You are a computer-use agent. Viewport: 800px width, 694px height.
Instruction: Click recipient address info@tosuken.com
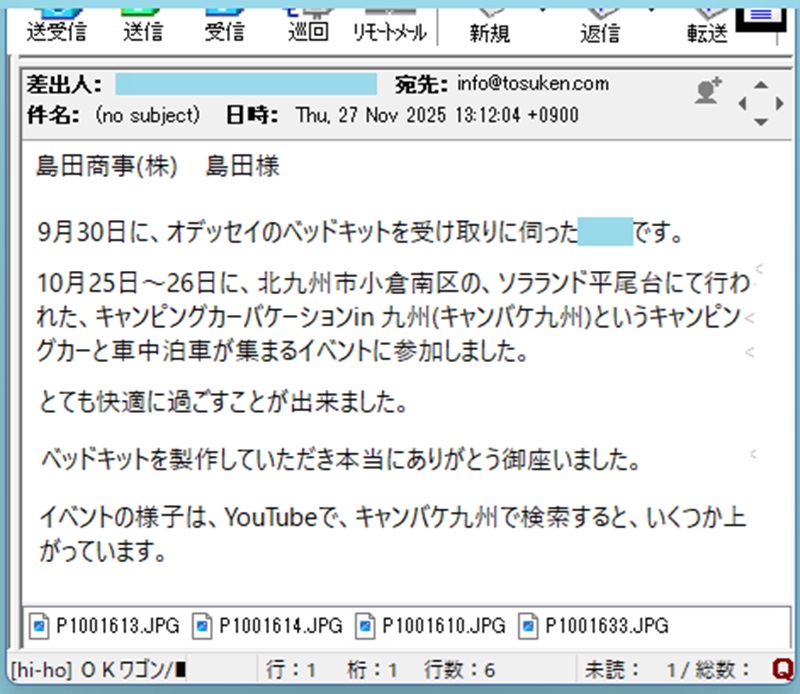(532, 84)
